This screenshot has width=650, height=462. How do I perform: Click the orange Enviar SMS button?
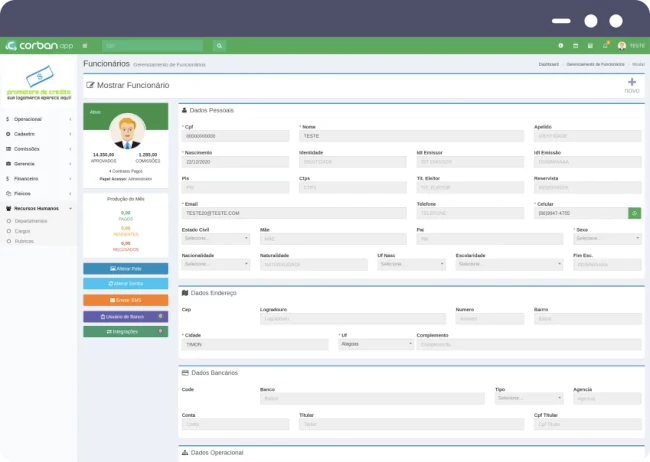point(125,300)
